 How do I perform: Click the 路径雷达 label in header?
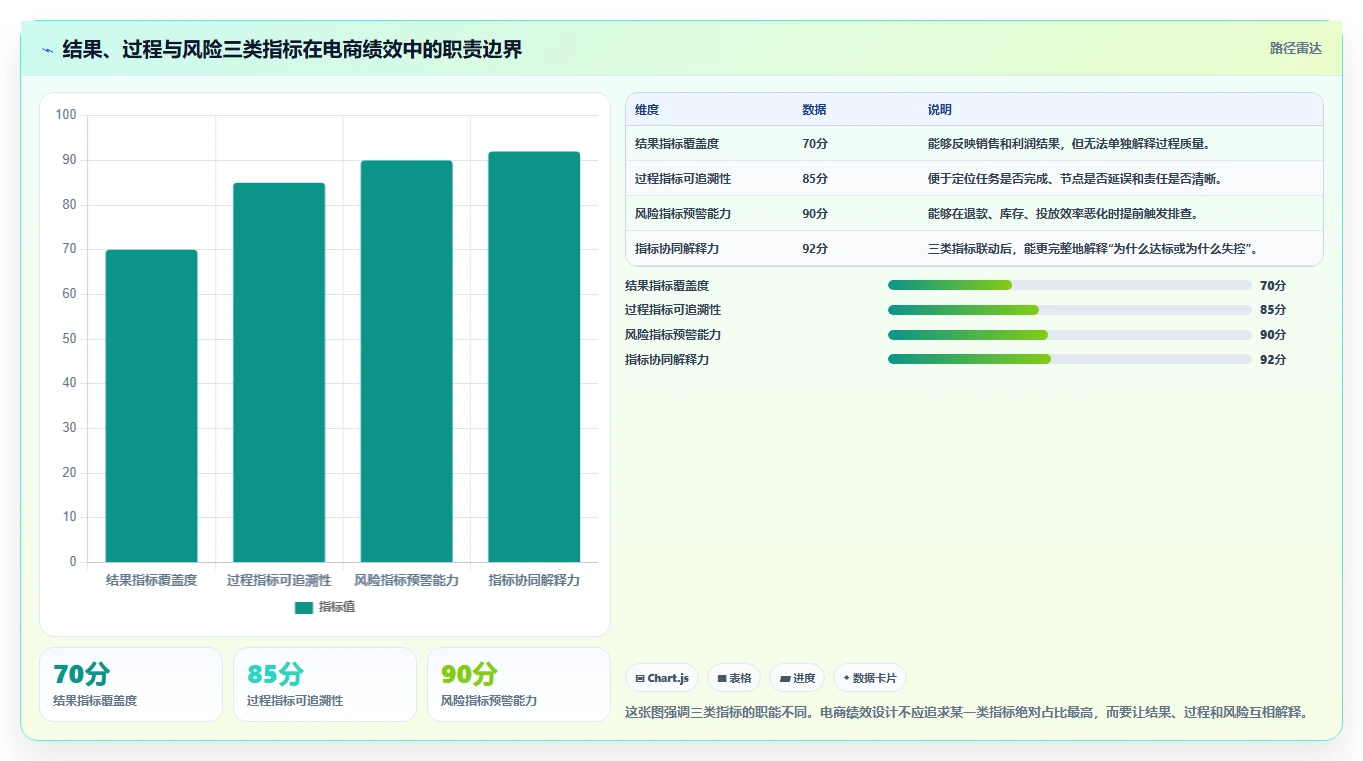pyautogui.click(x=1296, y=48)
